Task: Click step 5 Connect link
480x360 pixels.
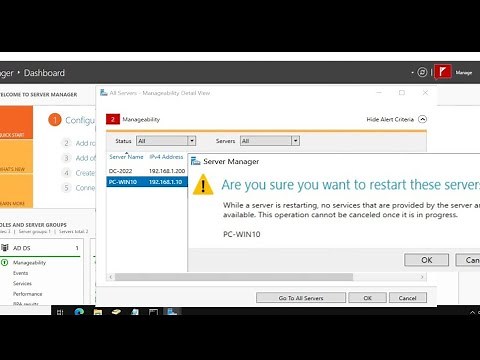Action: click(x=85, y=188)
